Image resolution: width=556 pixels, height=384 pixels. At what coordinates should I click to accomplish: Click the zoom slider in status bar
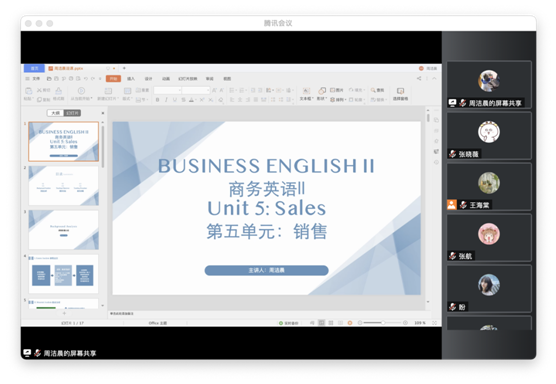coord(383,323)
